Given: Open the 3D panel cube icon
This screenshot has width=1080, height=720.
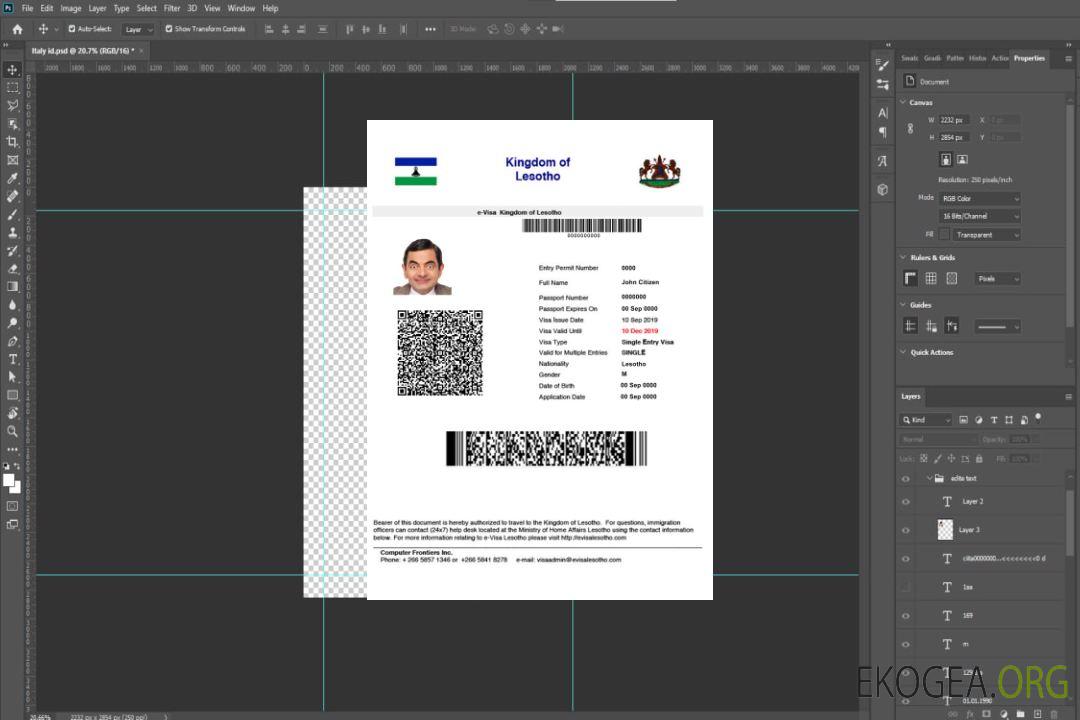Looking at the screenshot, I should point(883,189).
